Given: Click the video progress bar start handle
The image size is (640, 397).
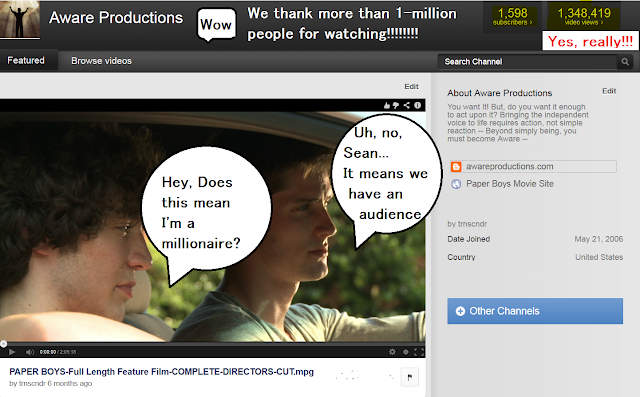Looking at the screenshot, I should 3,344.
